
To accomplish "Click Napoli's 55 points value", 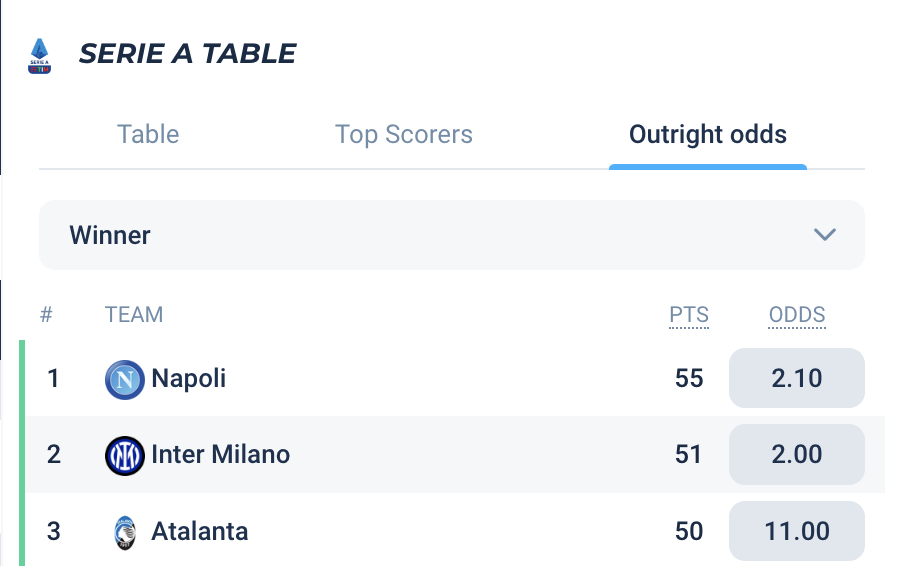I will [x=689, y=378].
